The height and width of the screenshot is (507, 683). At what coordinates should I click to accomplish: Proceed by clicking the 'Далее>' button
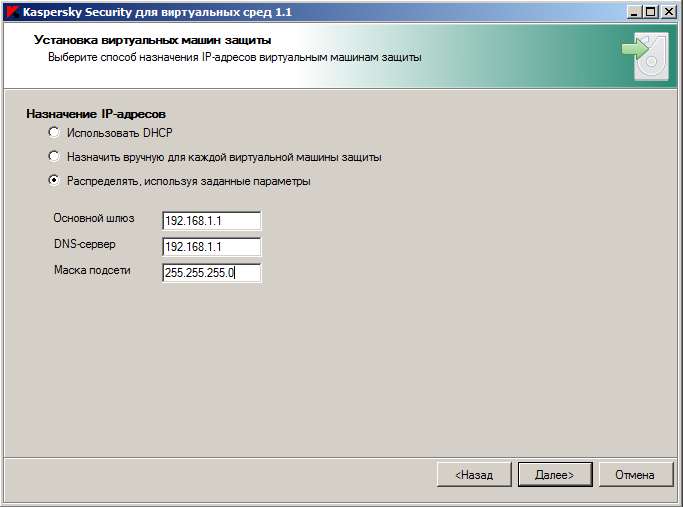[x=555, y=475]
